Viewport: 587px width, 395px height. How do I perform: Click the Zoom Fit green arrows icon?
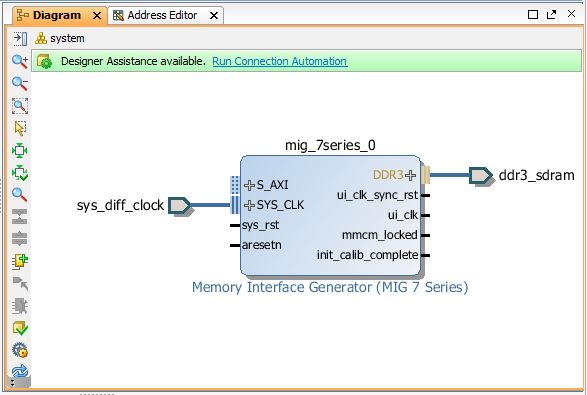point(20,151)
